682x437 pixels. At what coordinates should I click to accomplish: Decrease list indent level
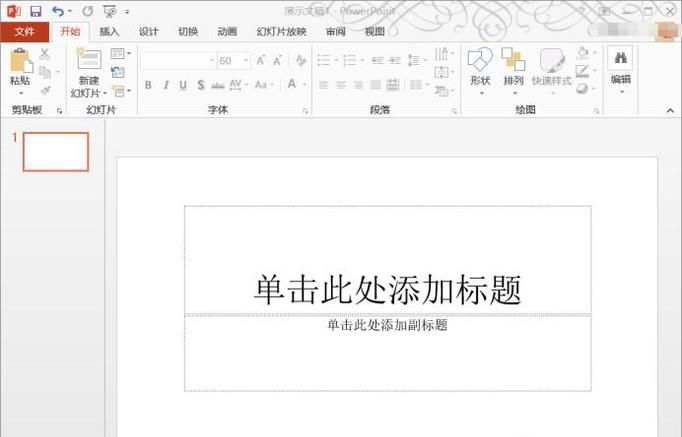click(377, 60)
